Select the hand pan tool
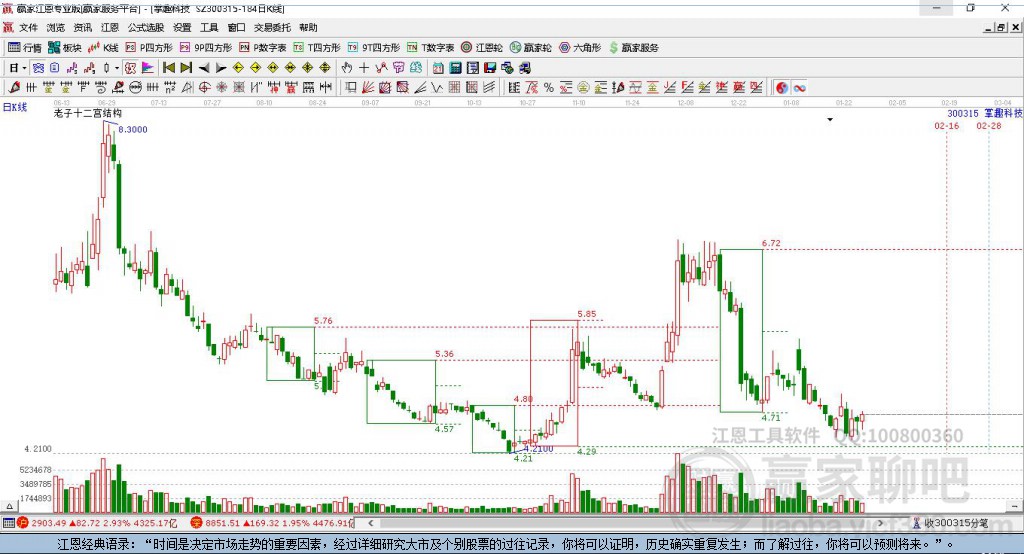Viewport: 1024px width, 554px height. 347,68
